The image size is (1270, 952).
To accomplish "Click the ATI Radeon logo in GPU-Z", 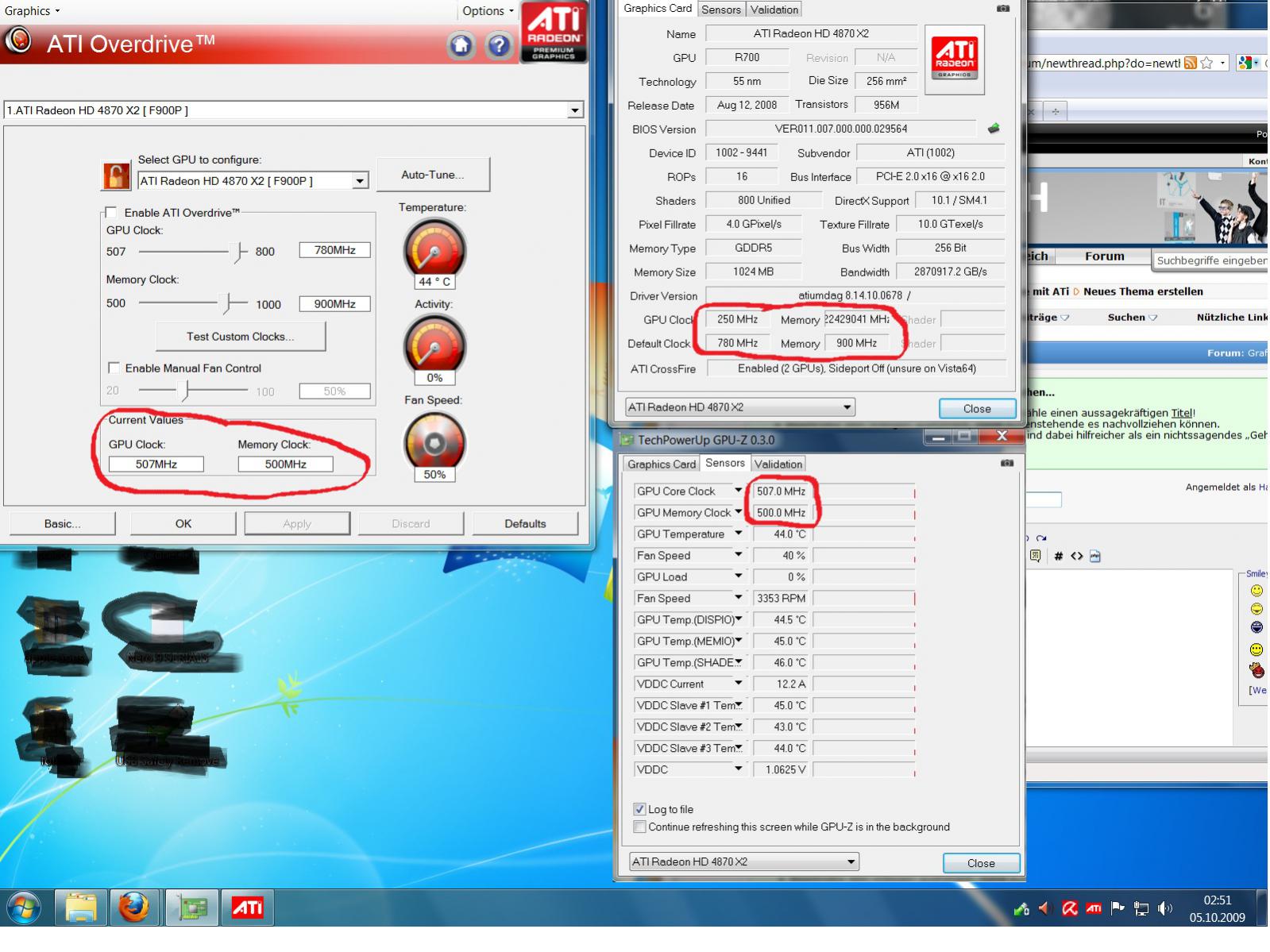I will (x=955, y=59).
